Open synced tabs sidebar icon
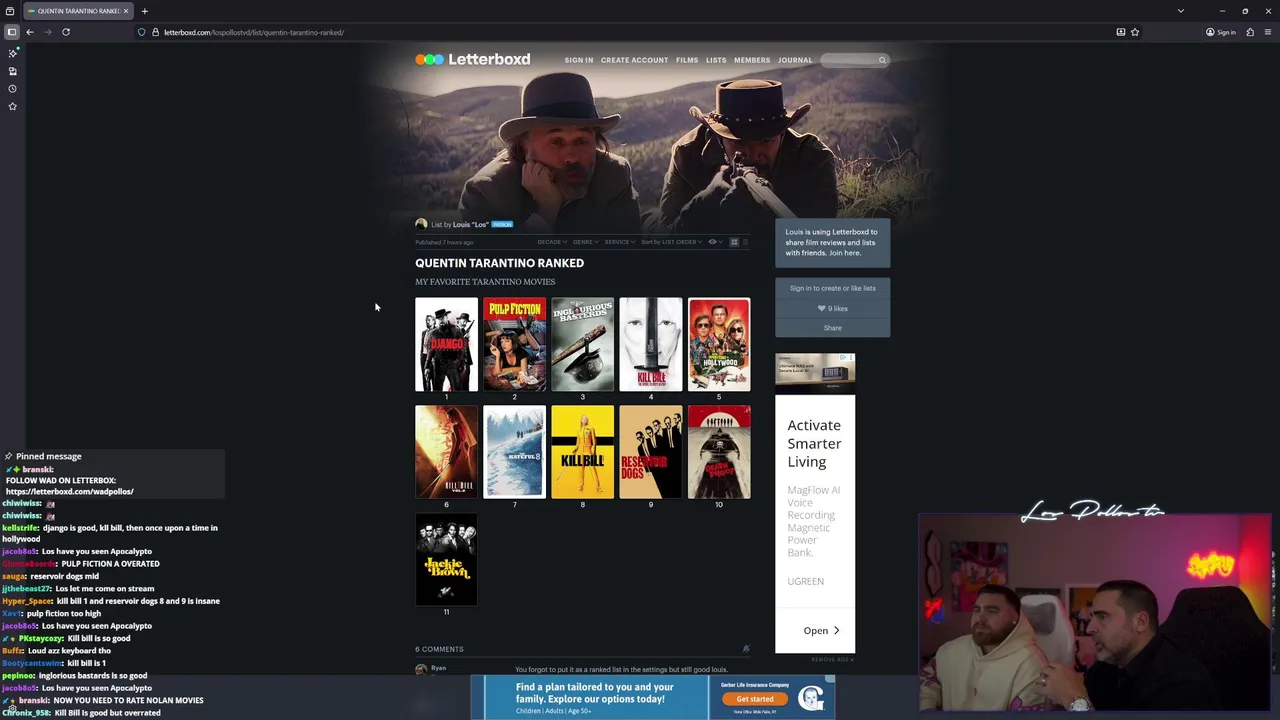The width and height of the screenshot is (1280, 720). point(12,71)
